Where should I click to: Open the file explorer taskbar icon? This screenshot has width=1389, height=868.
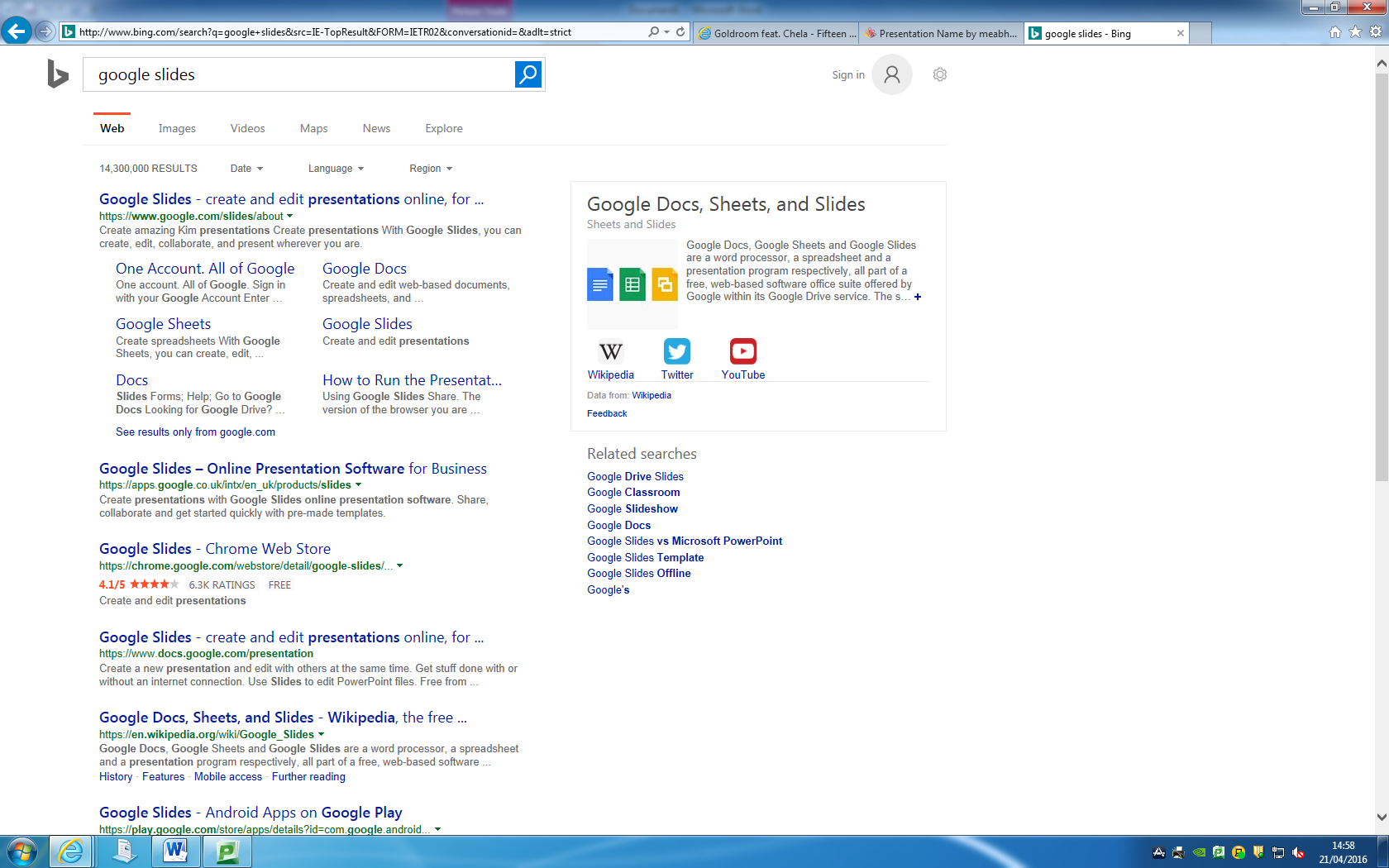(x=124, y=851)
